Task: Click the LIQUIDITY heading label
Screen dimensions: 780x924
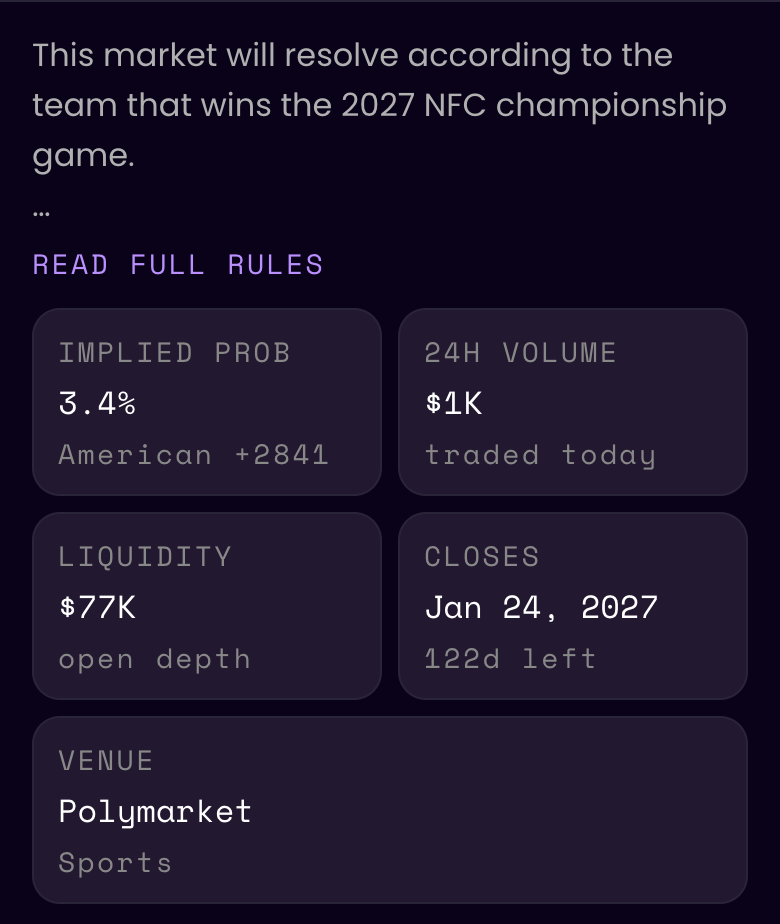Action: 145,557
